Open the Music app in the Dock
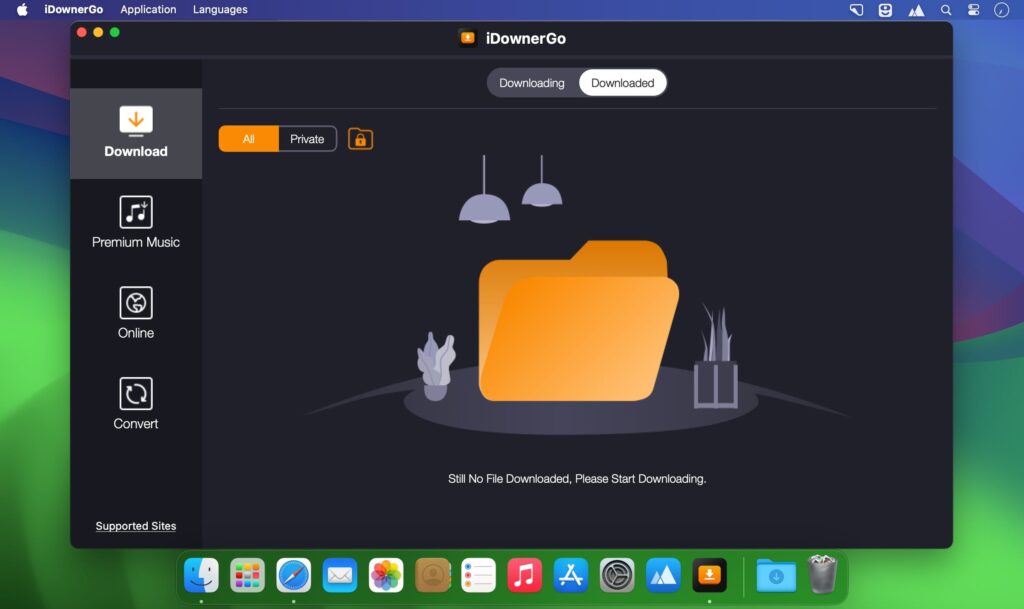 tap(524, 575)
